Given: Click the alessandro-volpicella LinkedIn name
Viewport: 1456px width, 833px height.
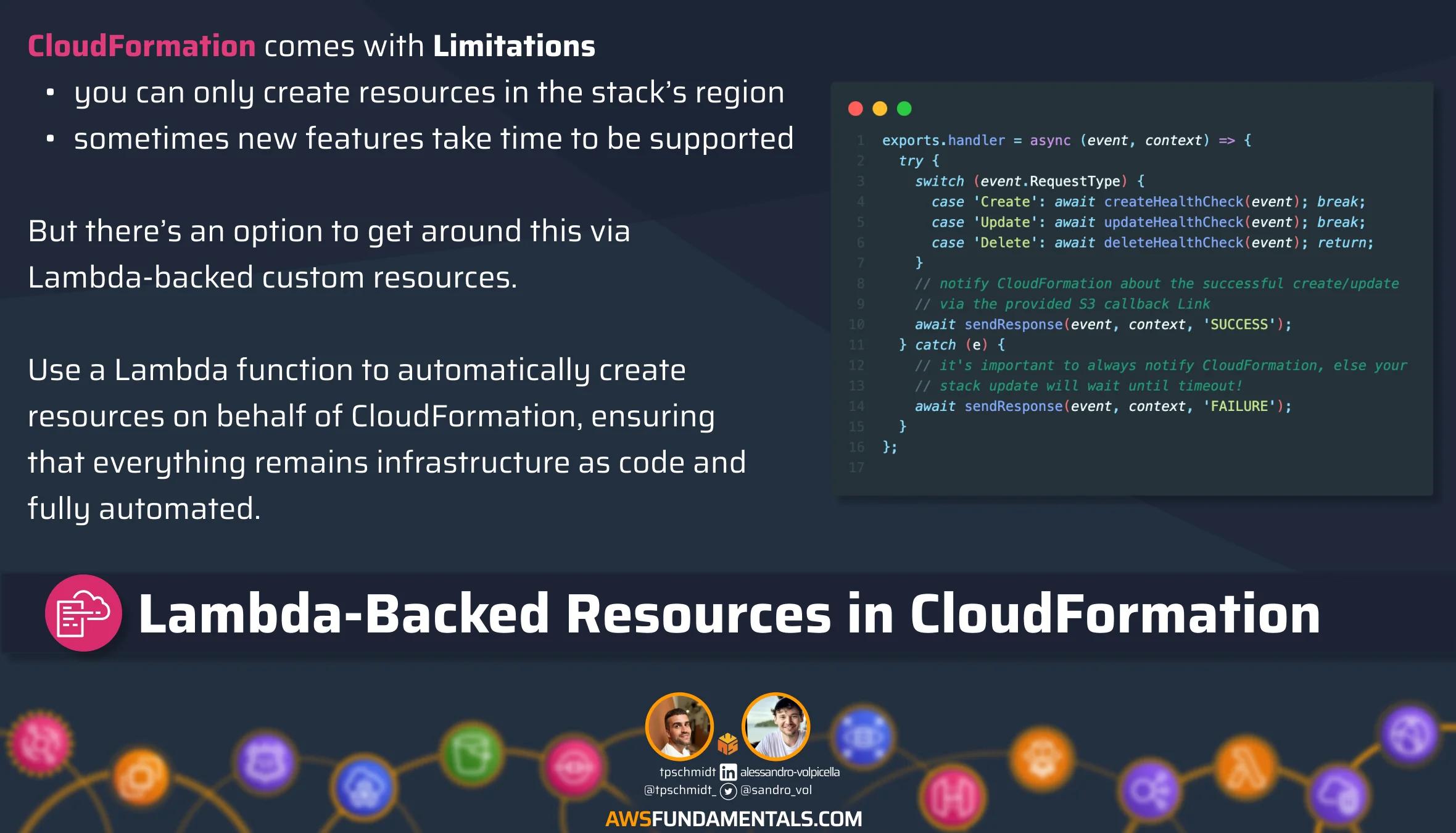Looking at the screenshot, I should pos(790,772).
